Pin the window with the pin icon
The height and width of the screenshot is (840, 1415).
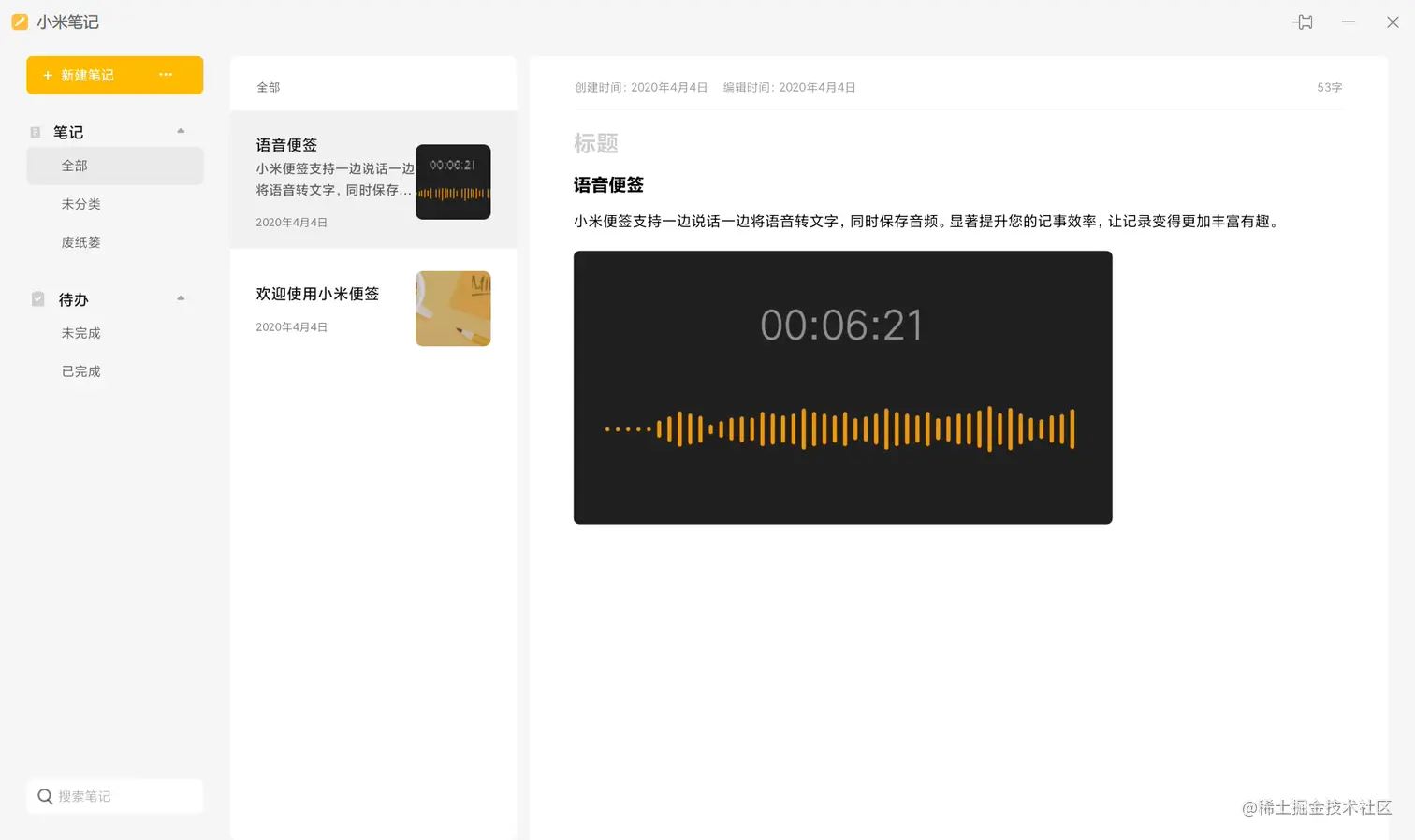(1302, 22)
